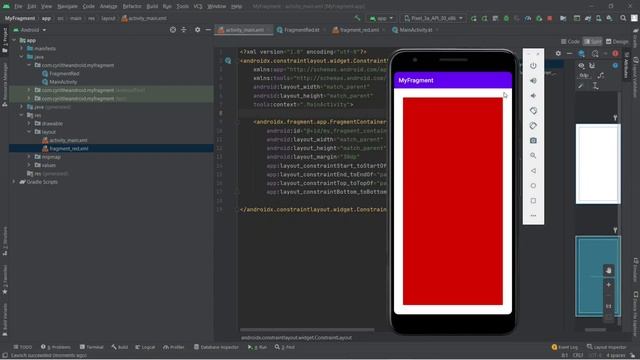Open the Build menu

152,6
